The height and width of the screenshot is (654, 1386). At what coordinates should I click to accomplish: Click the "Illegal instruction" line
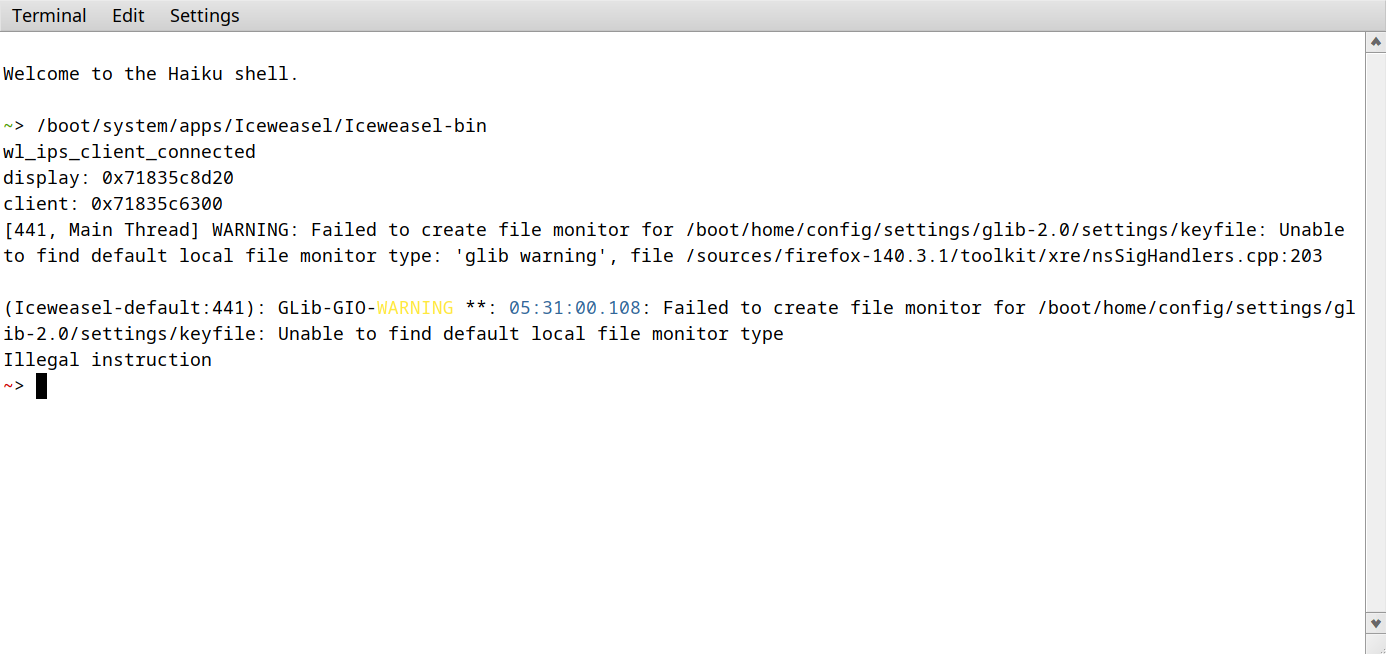(107, 360)
